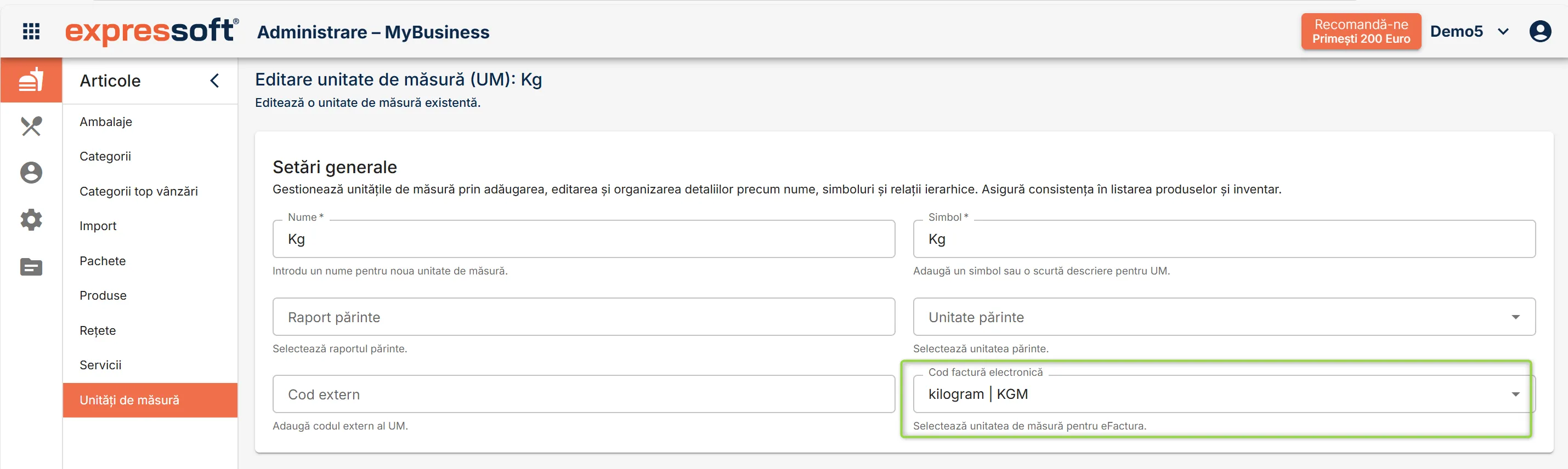1568x469 pixels.
Task: Open the Produse section
Action: (104, 296)
